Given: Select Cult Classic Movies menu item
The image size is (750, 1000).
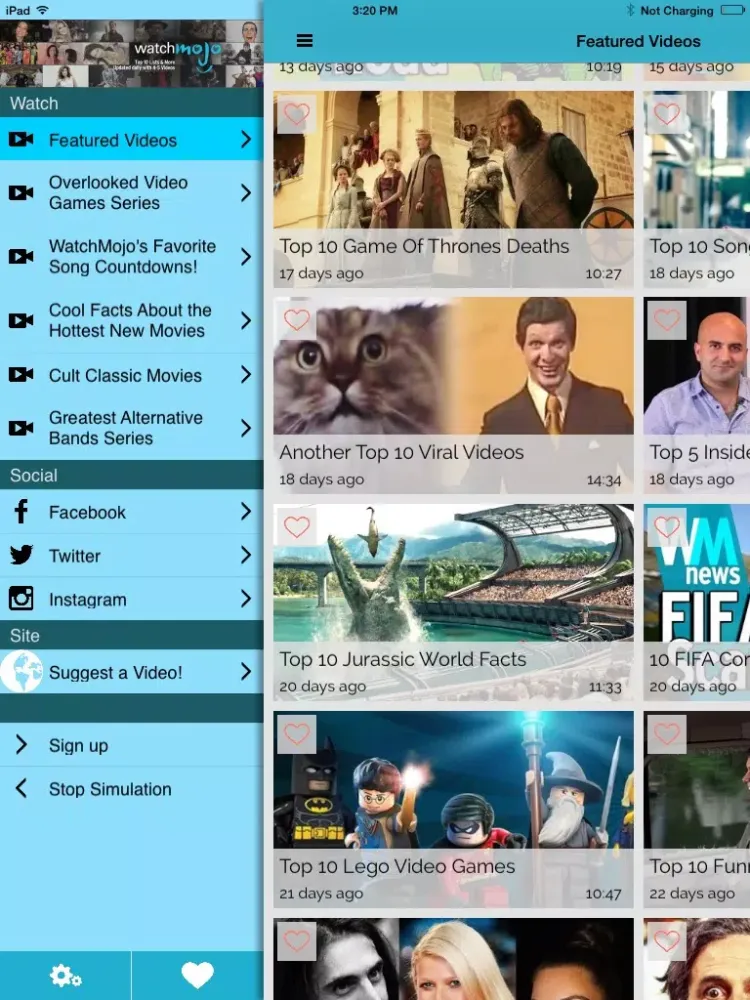Looking at the screenshot, I should pos(131,374).
